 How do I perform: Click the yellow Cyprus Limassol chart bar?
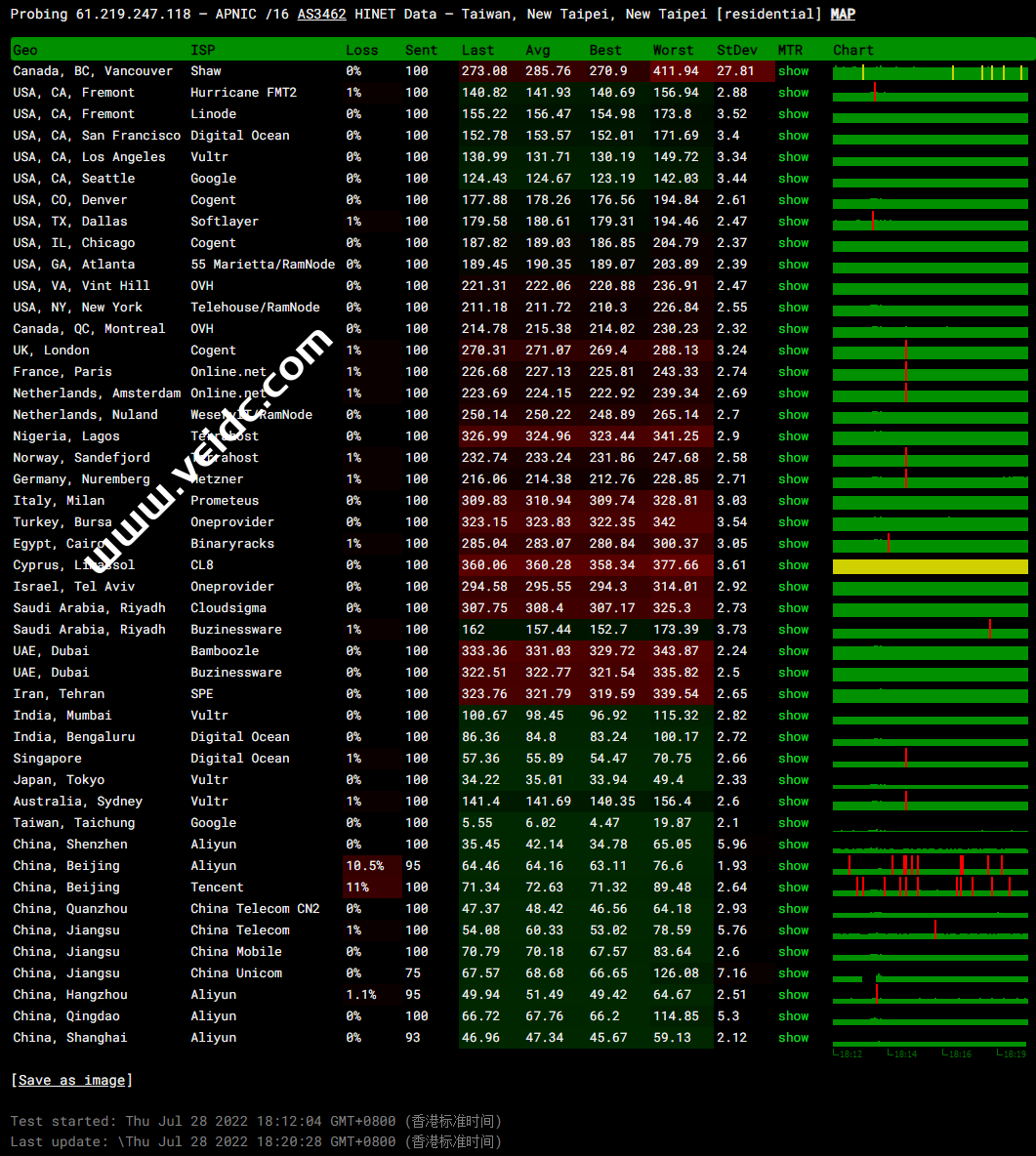pos(931,566)
